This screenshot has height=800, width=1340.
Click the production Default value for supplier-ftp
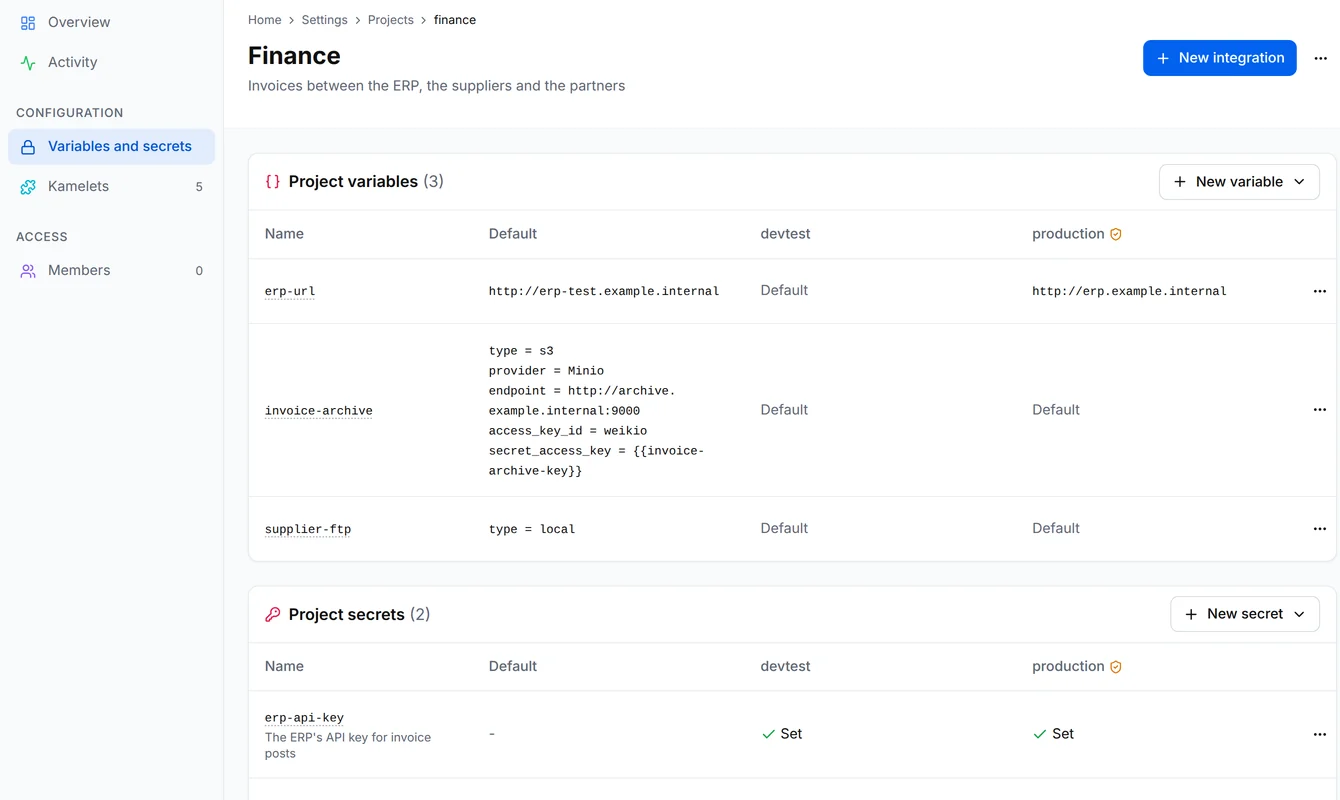coord(1056,528)
